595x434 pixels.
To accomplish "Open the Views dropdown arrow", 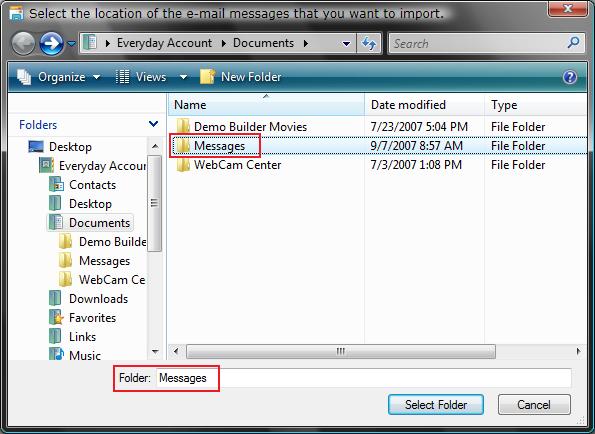I will click(x=183, y=77).
